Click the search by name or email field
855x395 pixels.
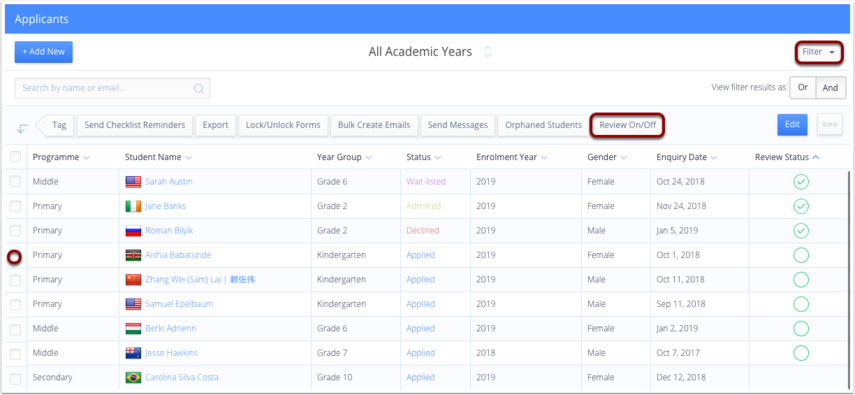pyautogui.click(x=112, y=88)
